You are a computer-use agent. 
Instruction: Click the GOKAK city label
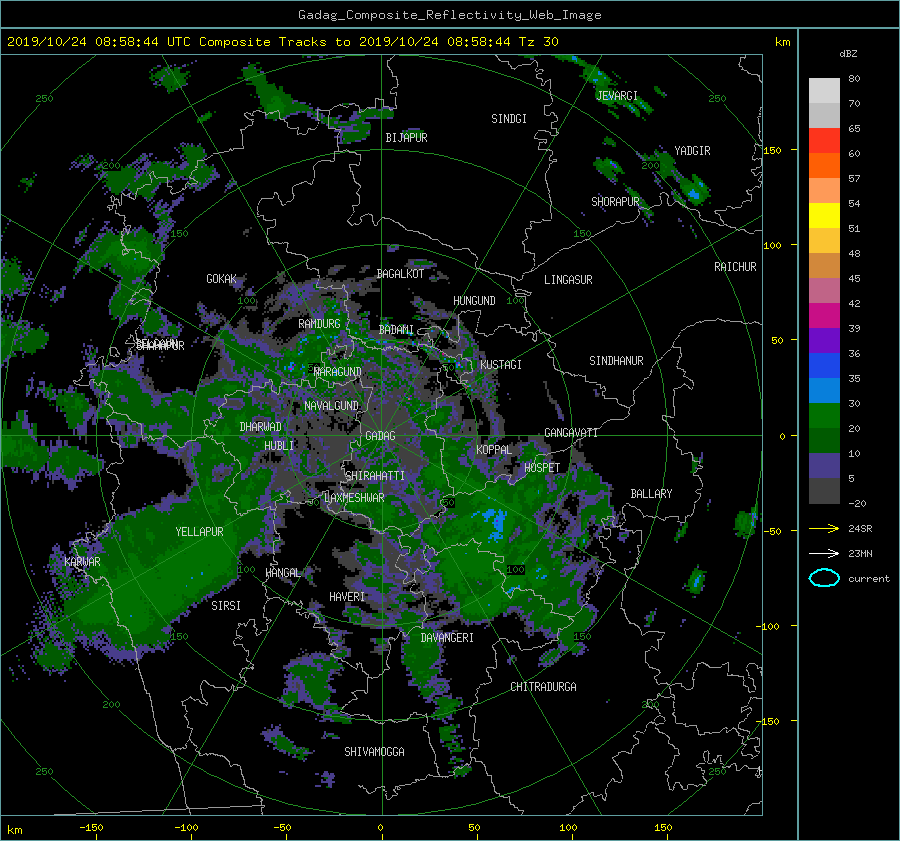[x=221, y=279]
